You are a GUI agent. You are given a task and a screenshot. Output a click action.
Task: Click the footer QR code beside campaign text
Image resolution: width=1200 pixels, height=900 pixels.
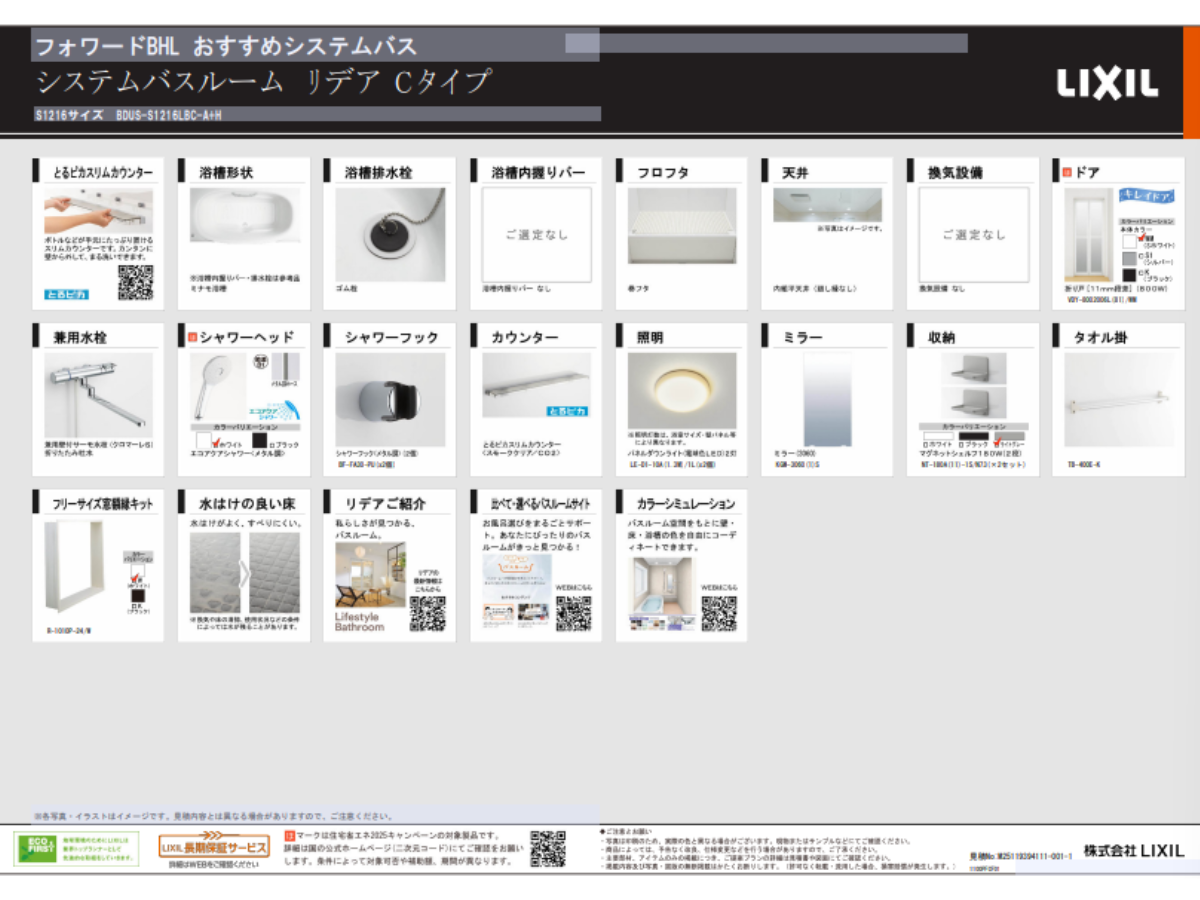[x=547, y=848]
